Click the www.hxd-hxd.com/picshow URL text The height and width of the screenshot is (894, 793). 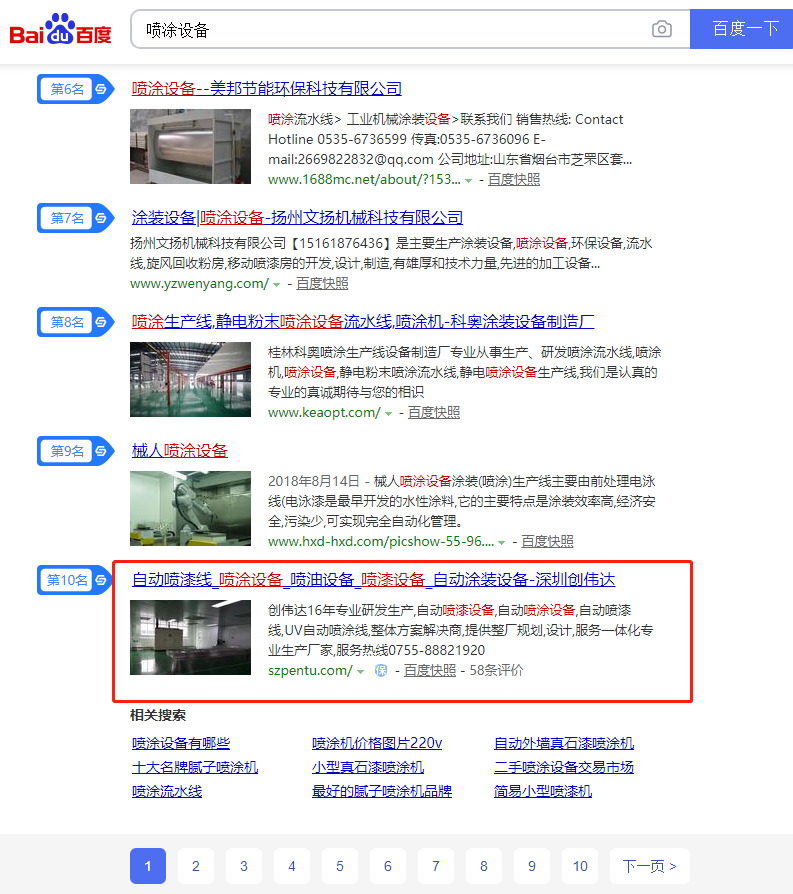point(381,541)
